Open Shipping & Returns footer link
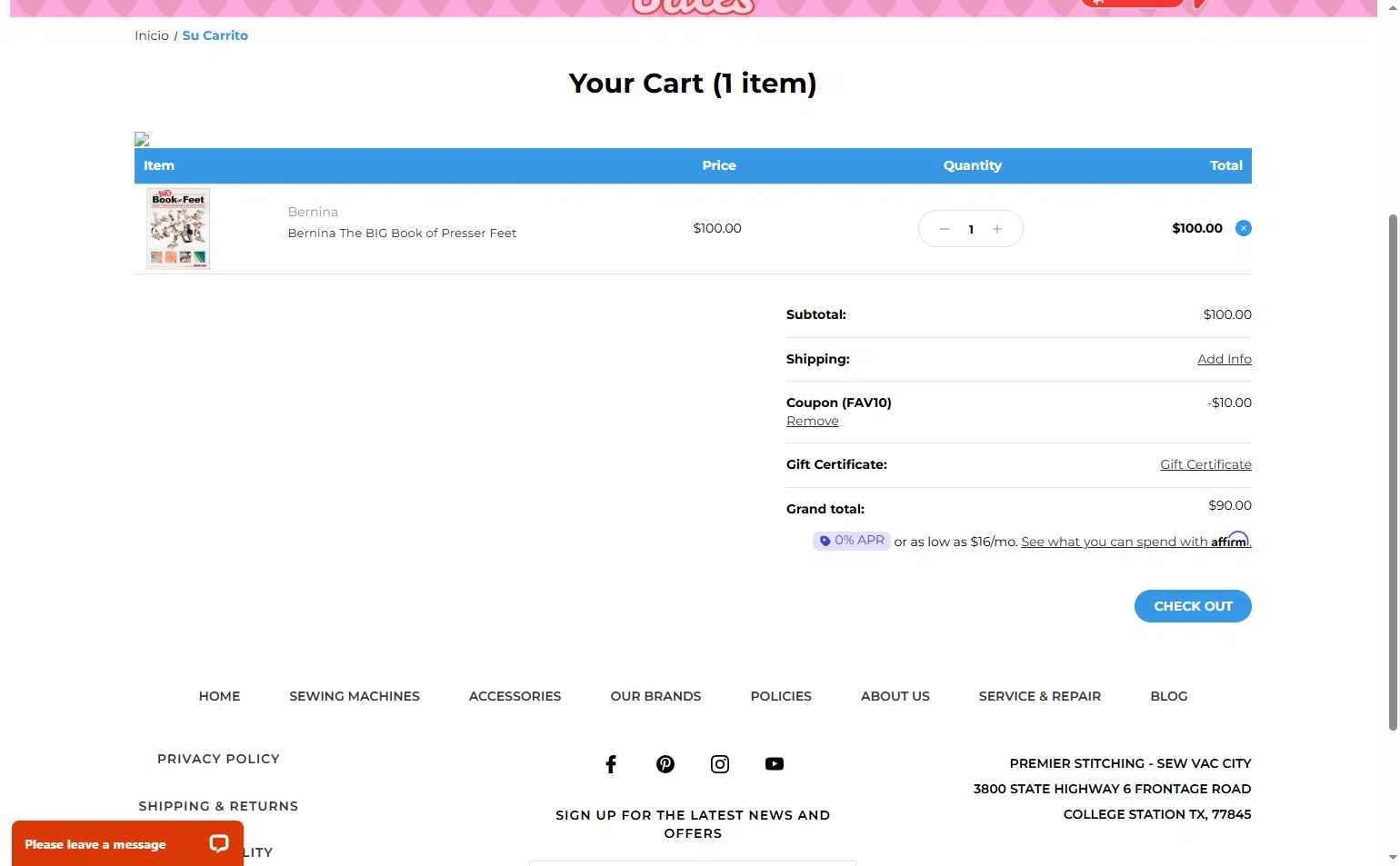This screenshot has height=866, width=1400. point(218,806)
